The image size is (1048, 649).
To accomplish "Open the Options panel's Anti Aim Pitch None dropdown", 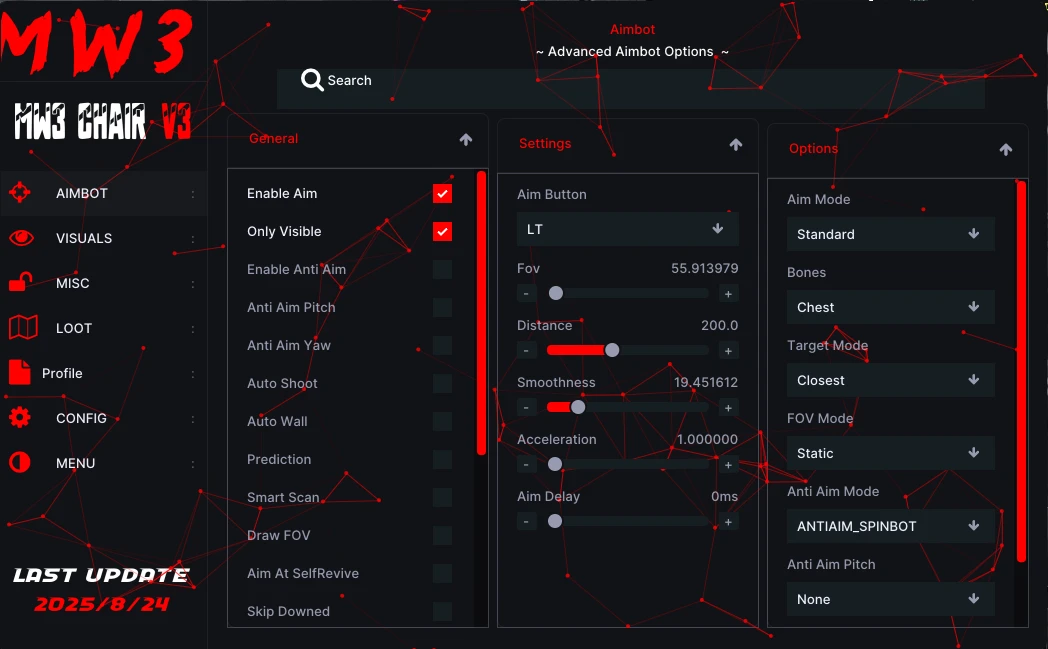I will (x=891, y=599).
